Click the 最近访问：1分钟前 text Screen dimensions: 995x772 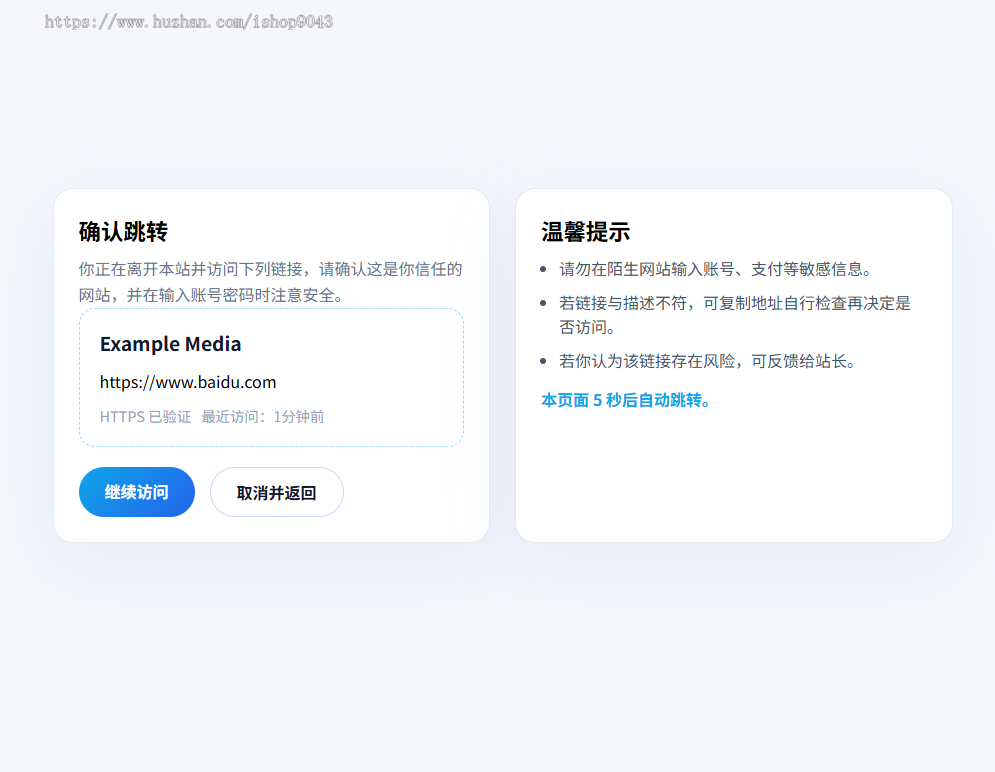(263, 417)
